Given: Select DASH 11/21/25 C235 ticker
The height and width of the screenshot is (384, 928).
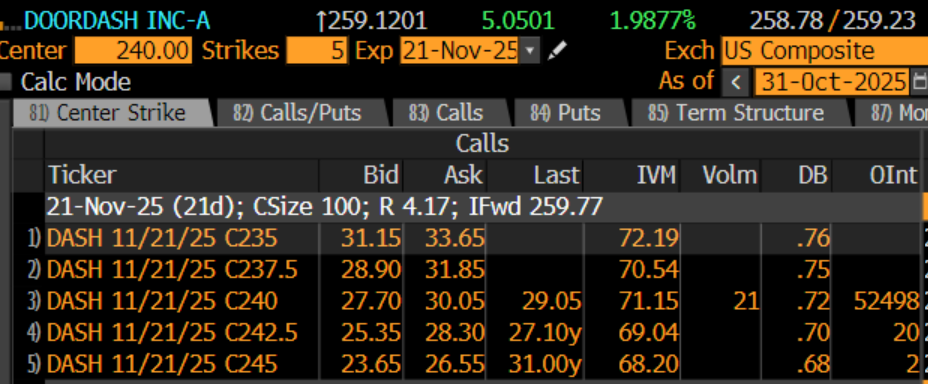Looking at the screenshot, I should 162,238.
